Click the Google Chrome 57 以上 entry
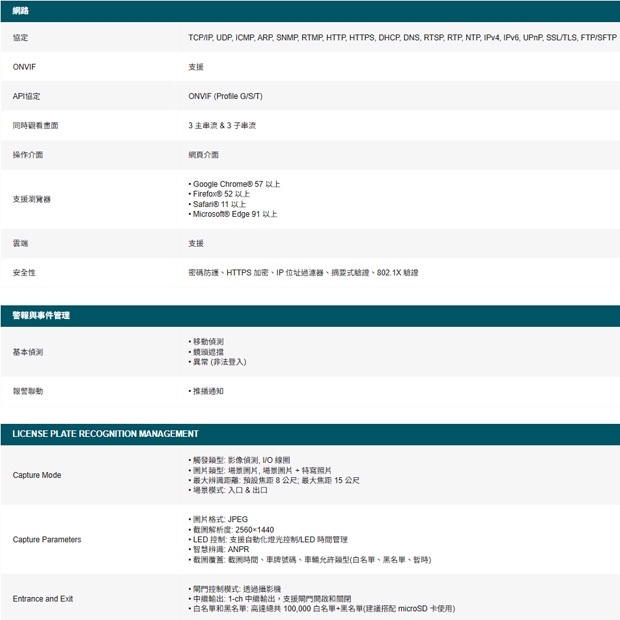This screenshot has height=620, width=620. tap(236, 184)
